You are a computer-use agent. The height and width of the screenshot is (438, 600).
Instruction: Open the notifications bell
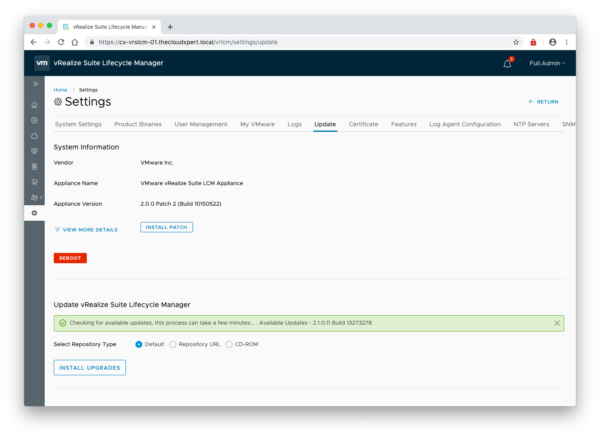[507, 63]
